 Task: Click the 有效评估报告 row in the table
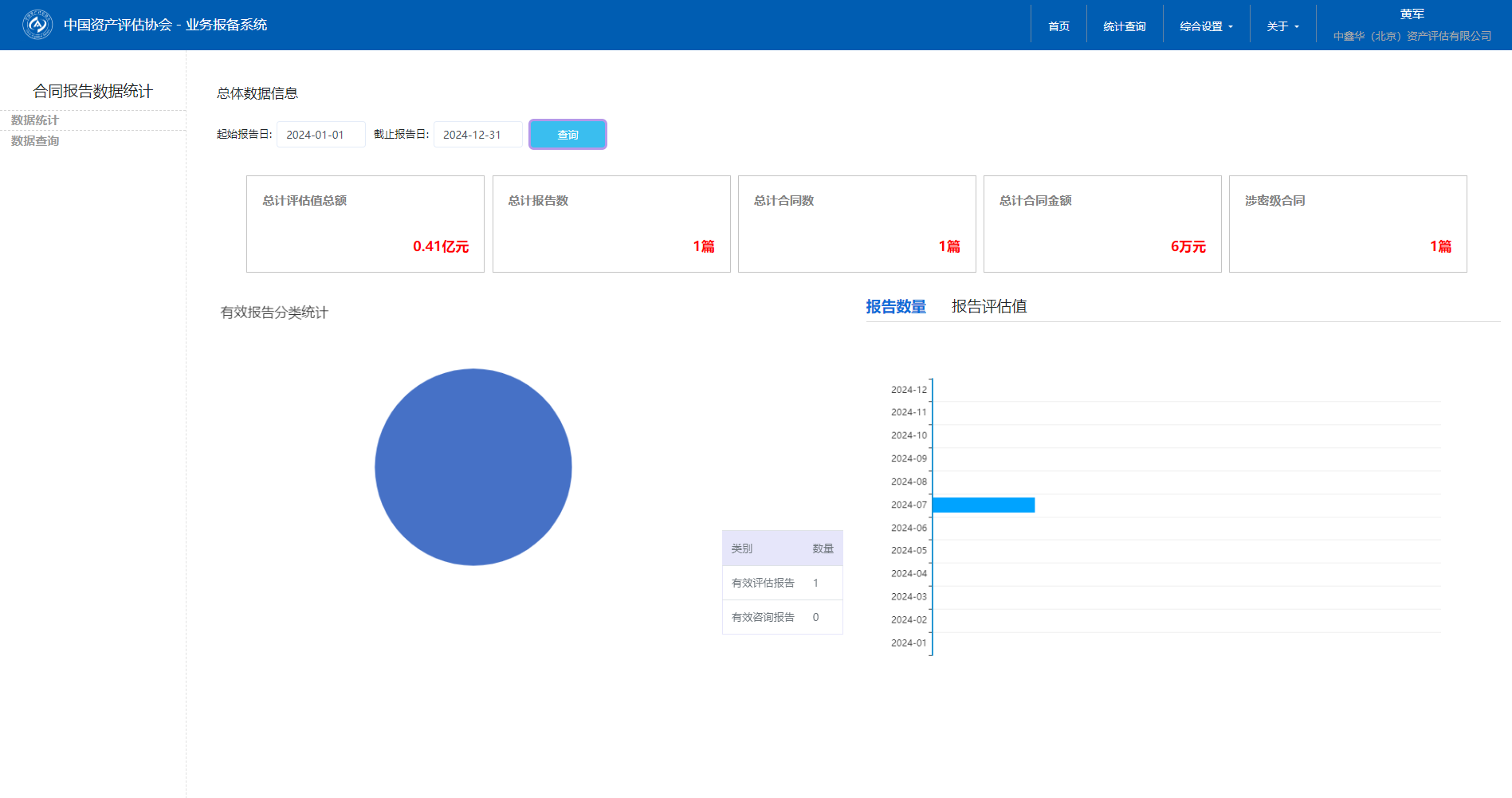coord(782,583)
